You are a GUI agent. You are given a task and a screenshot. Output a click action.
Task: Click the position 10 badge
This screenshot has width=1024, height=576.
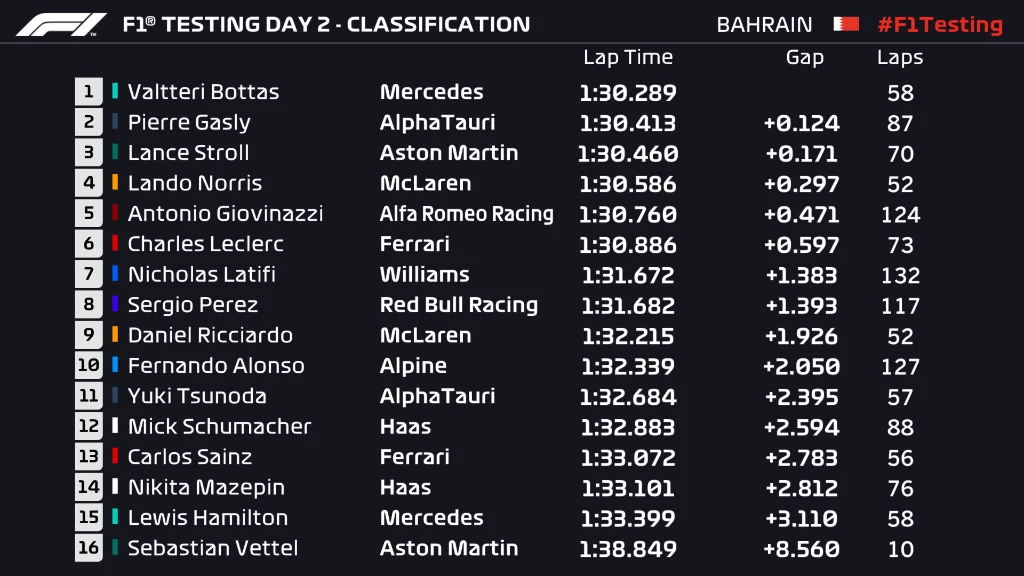[x=89, y=366]
